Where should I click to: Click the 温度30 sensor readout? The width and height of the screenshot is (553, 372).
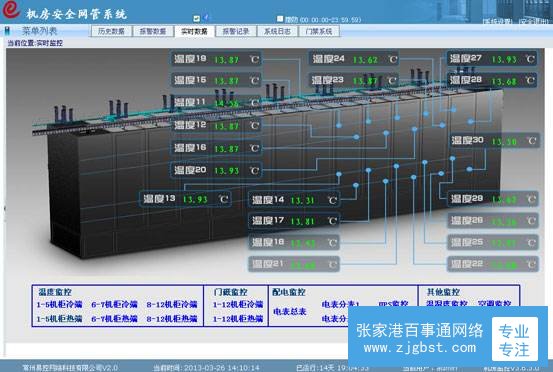tap(494, 141)
